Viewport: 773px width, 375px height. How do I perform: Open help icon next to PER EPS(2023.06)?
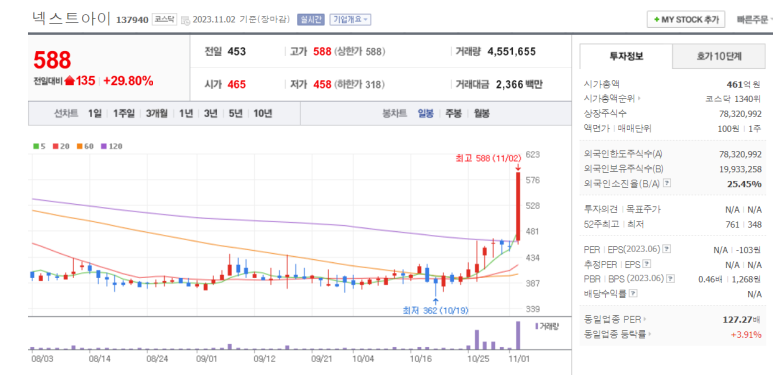(667, 249)
